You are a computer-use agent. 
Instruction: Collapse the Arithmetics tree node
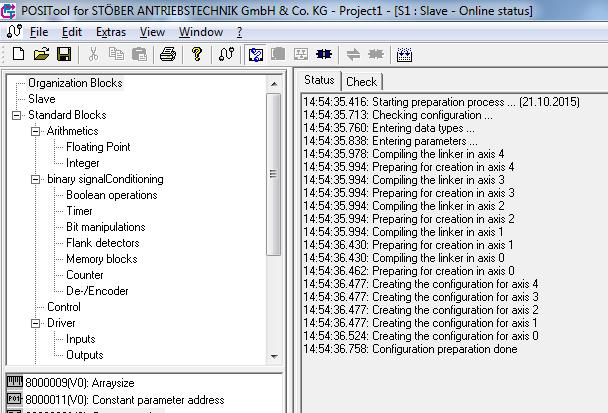(35, 131)
